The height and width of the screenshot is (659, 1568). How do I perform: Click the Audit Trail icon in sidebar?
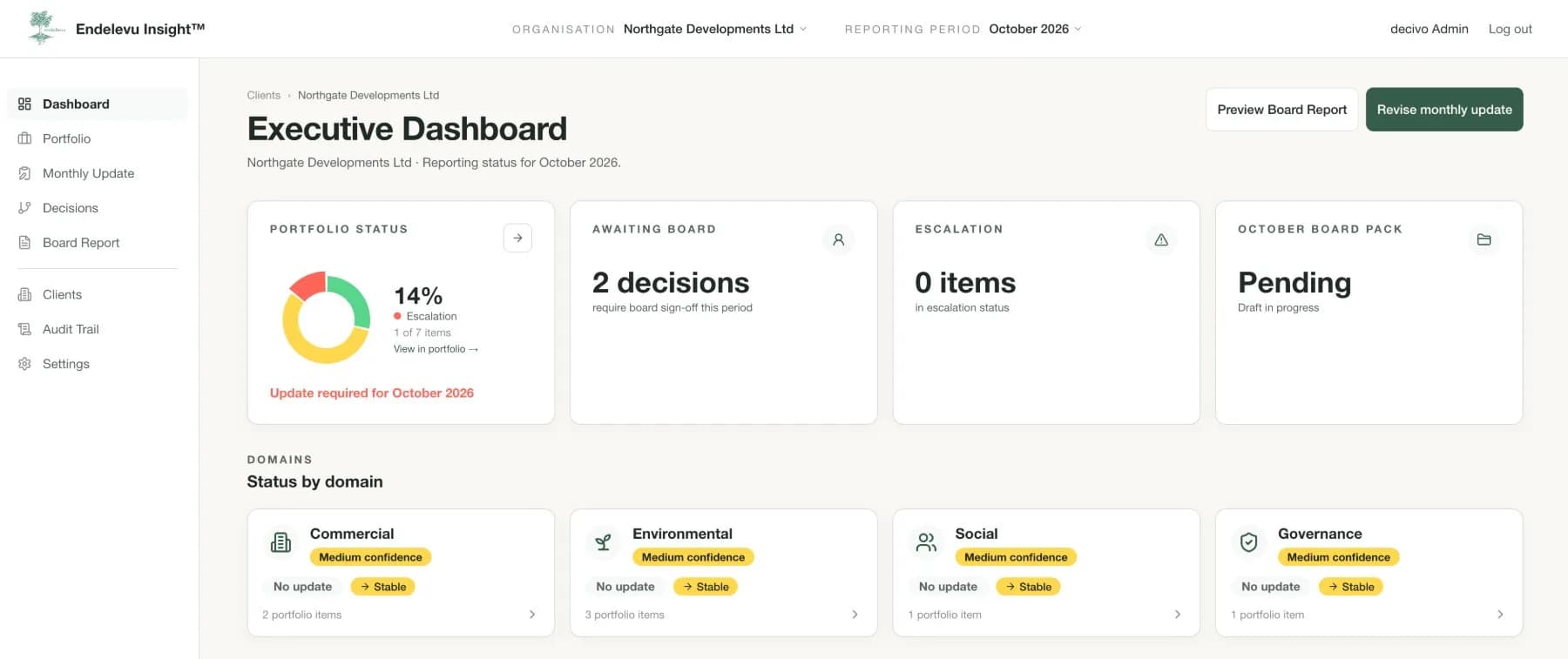[24, 329]
